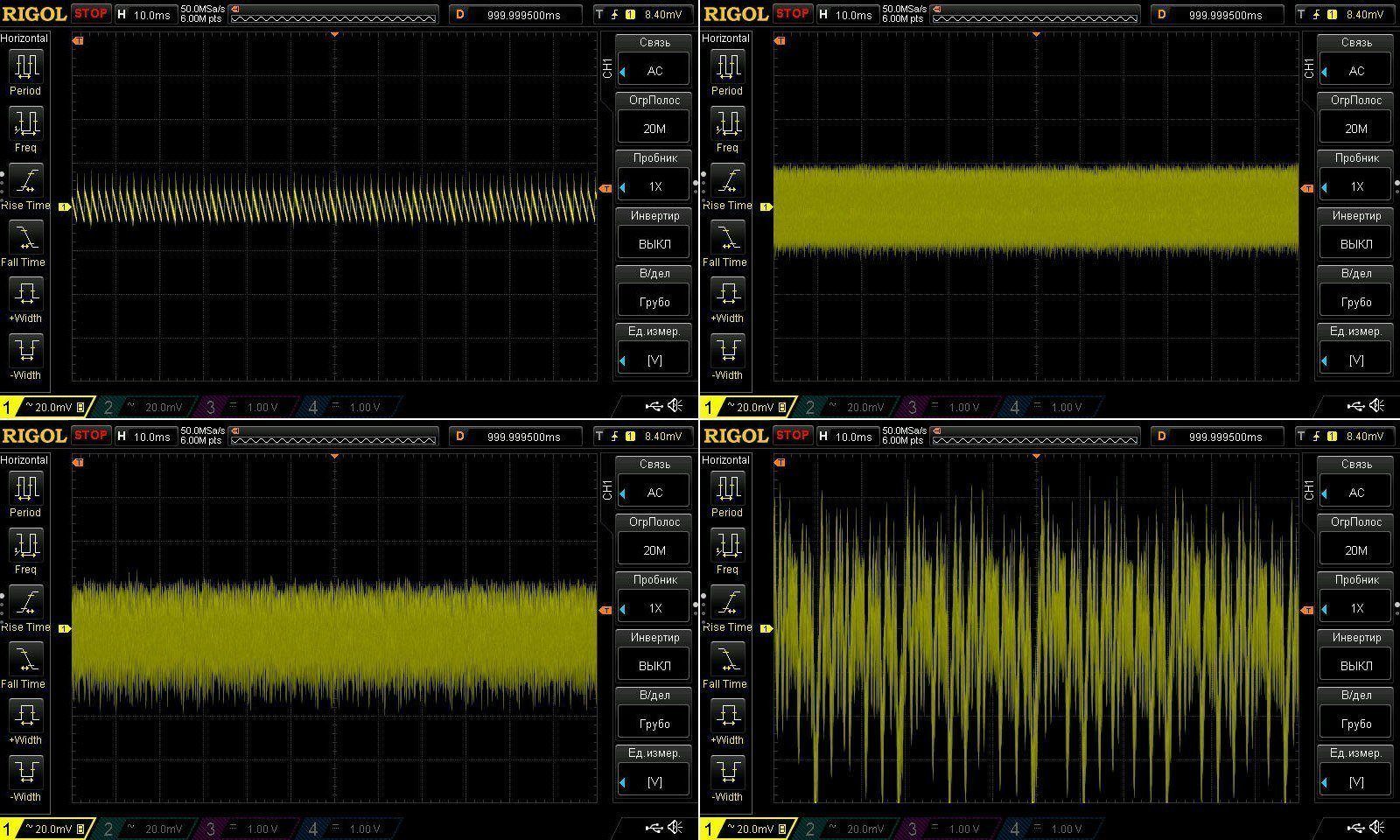The image size is (1400, 840).
Task: Open the Horizontal measurement tab in bottom-left scope
Action: point(24,460)
